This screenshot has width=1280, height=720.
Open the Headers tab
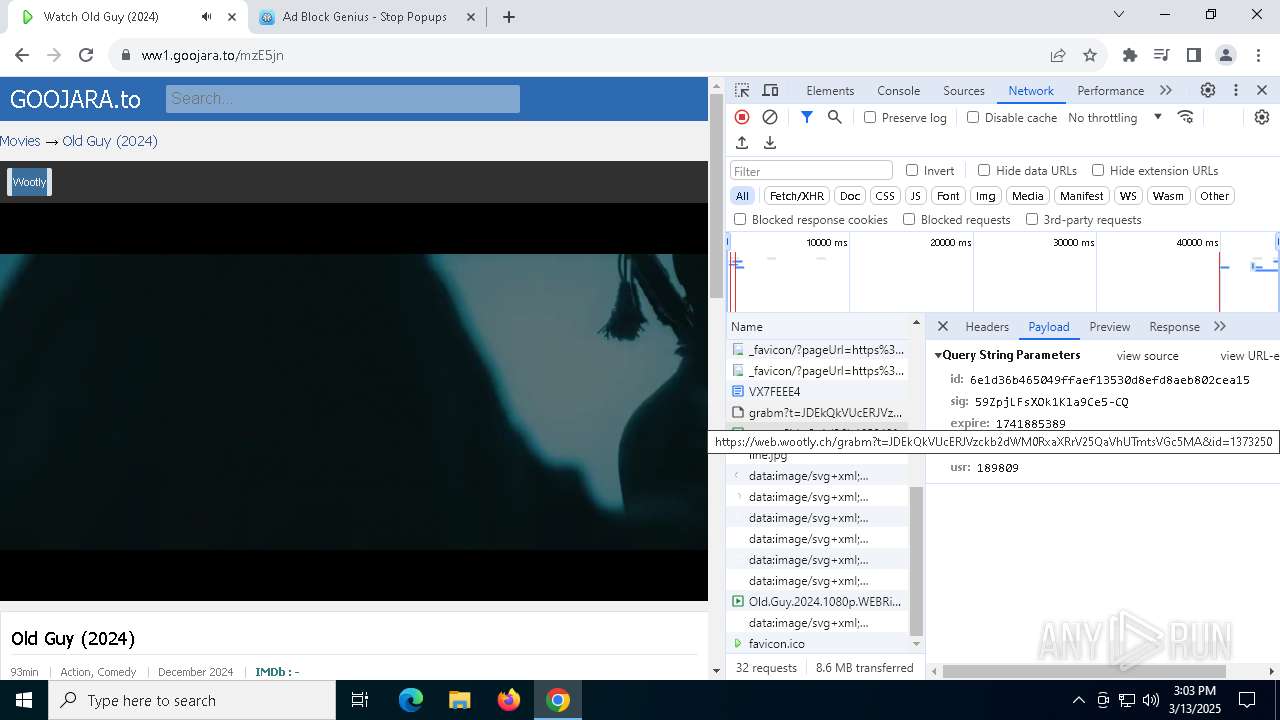pos(987,327)
